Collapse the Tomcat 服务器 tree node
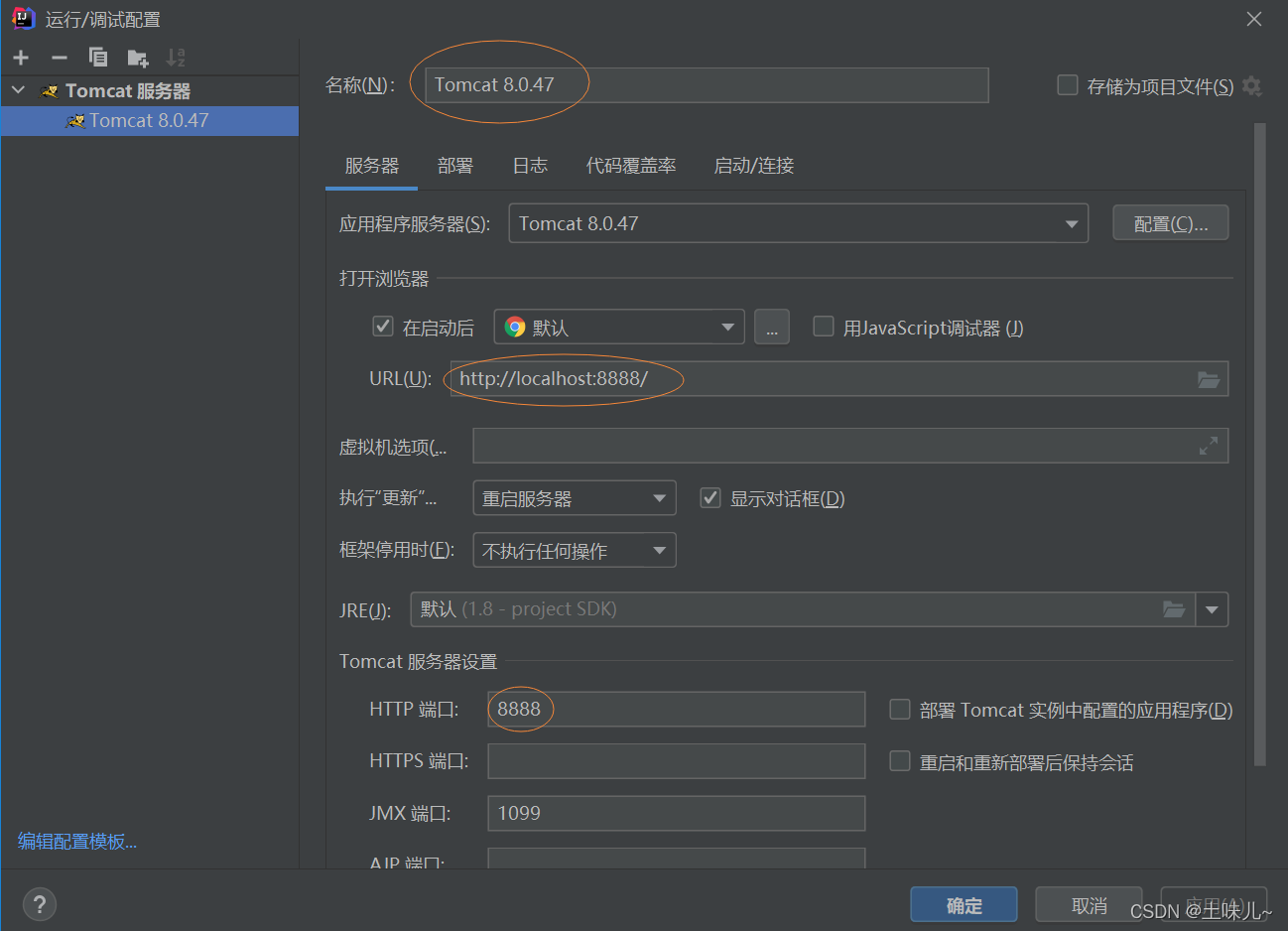1288x931 pixels. (18, 90)
